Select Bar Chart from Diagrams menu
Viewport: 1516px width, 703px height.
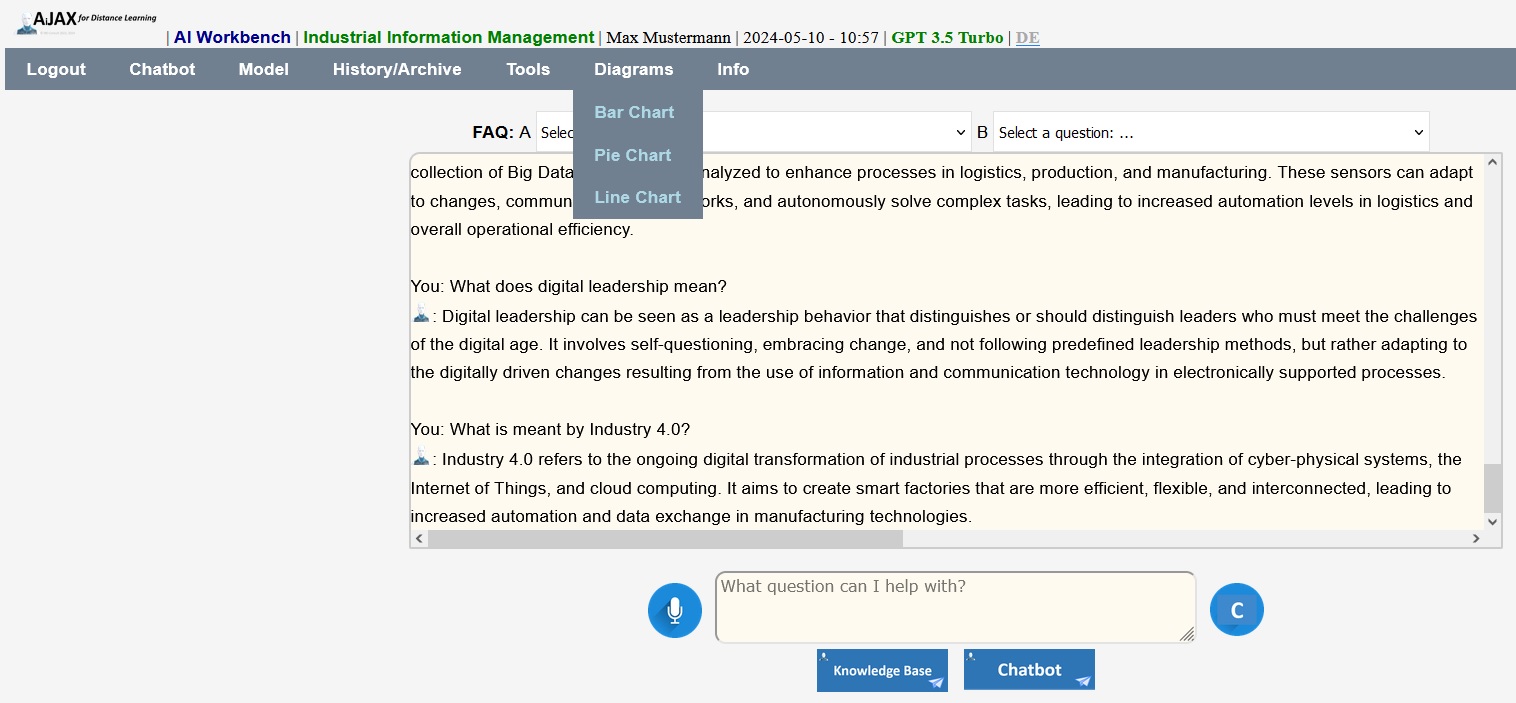[x=634, y=112]
